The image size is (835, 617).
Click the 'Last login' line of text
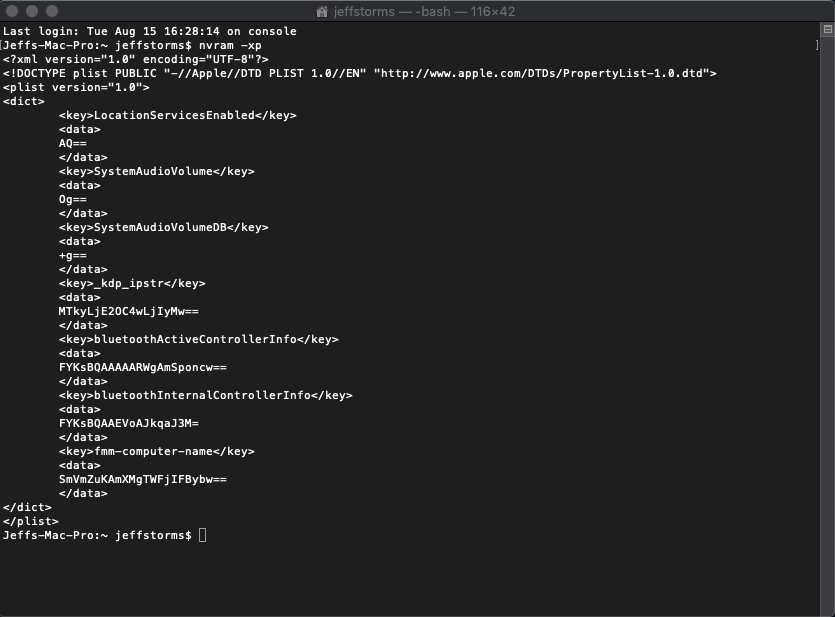tap(150, 31)
